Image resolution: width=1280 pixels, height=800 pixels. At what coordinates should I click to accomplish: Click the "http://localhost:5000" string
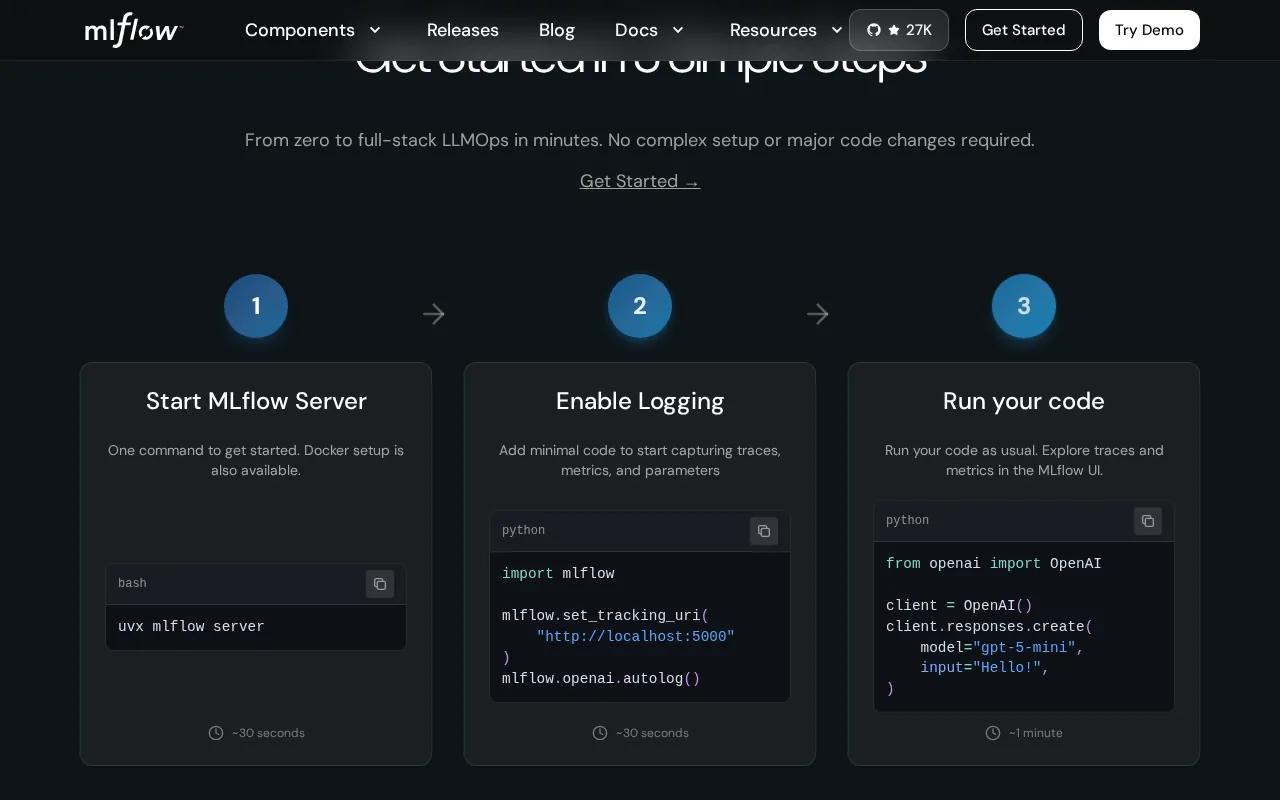point(635,637)
